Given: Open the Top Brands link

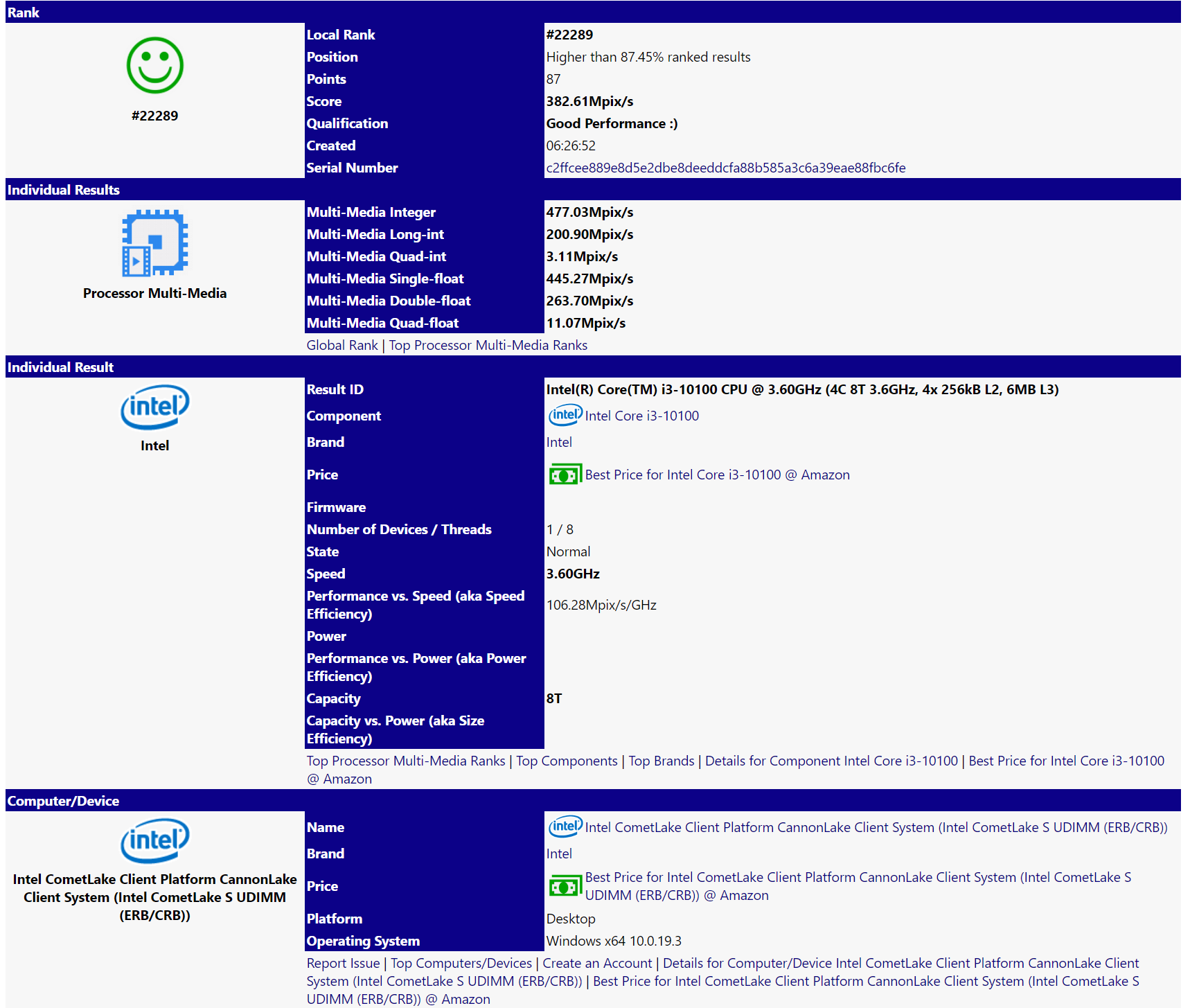Looking at the screenshot, I should (661, 761).
